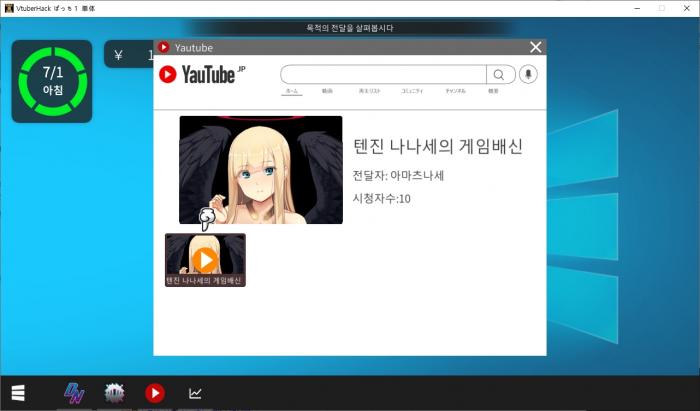This screenshot has height=411, width=700.
Task: Open the large featured stream thumbnail
Action: pos(260,169)
